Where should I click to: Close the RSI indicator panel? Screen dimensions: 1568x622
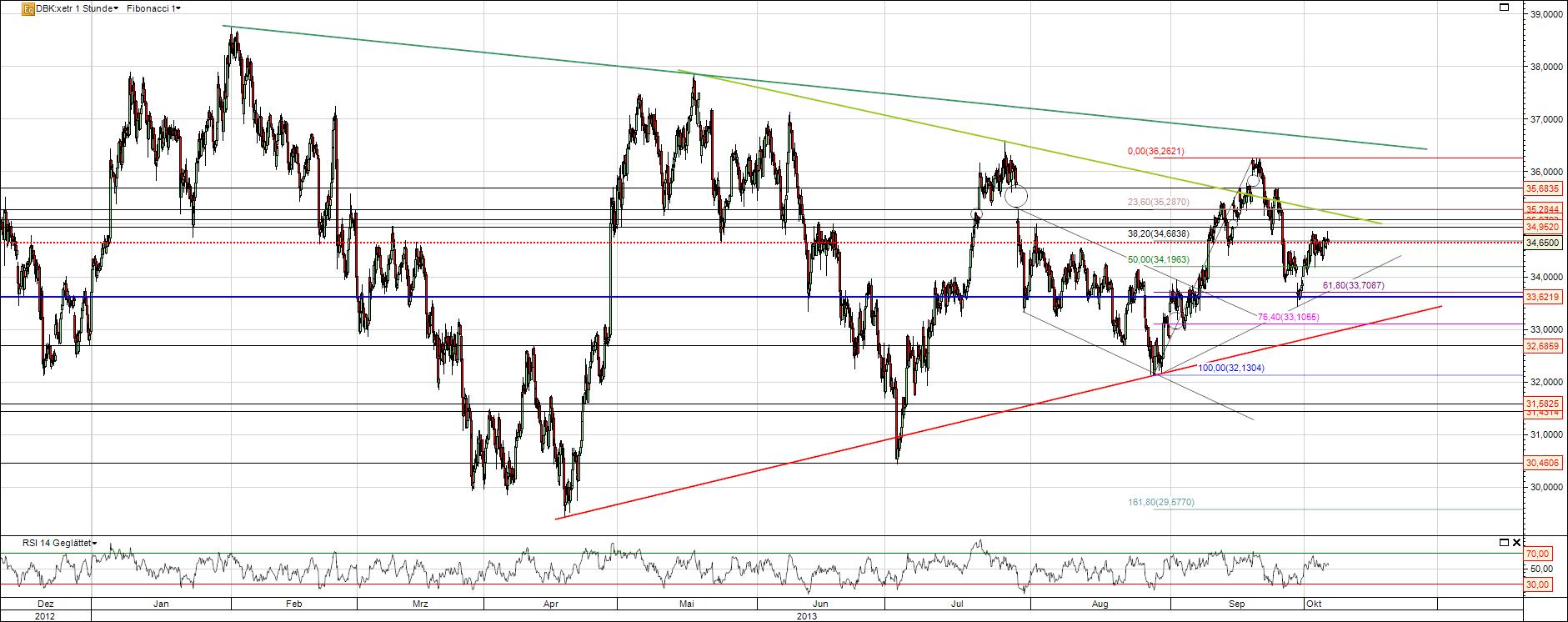click(1515, 543)
